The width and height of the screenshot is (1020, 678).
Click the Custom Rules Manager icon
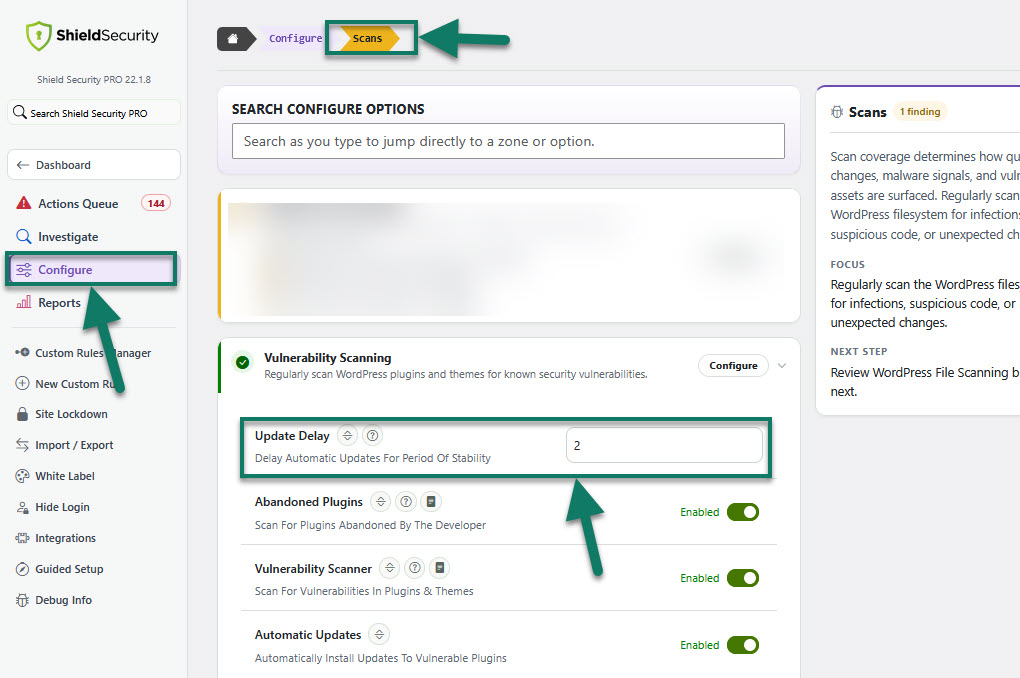tap(22, 352)
